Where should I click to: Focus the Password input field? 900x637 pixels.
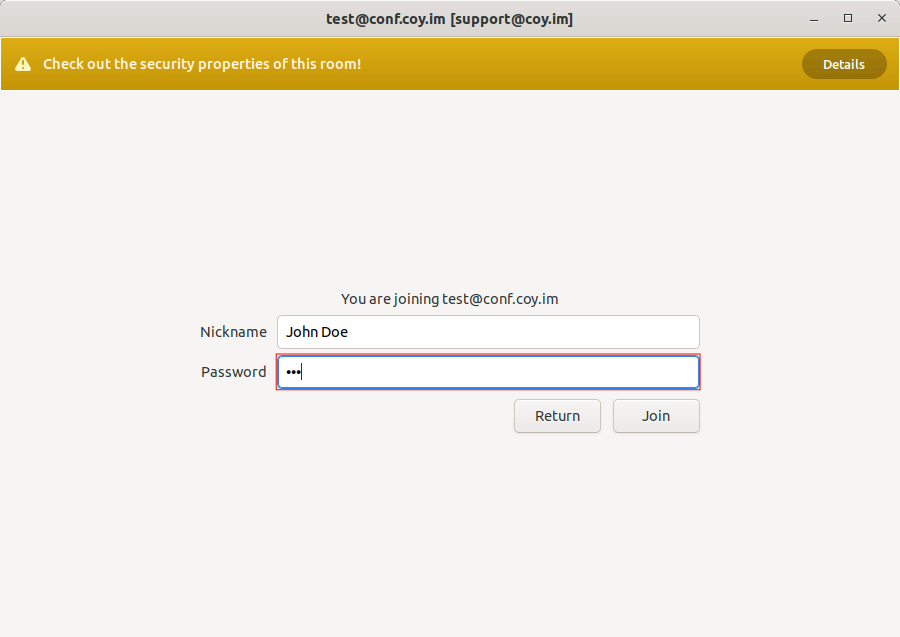pyautogui.click(x=488, y=372)
